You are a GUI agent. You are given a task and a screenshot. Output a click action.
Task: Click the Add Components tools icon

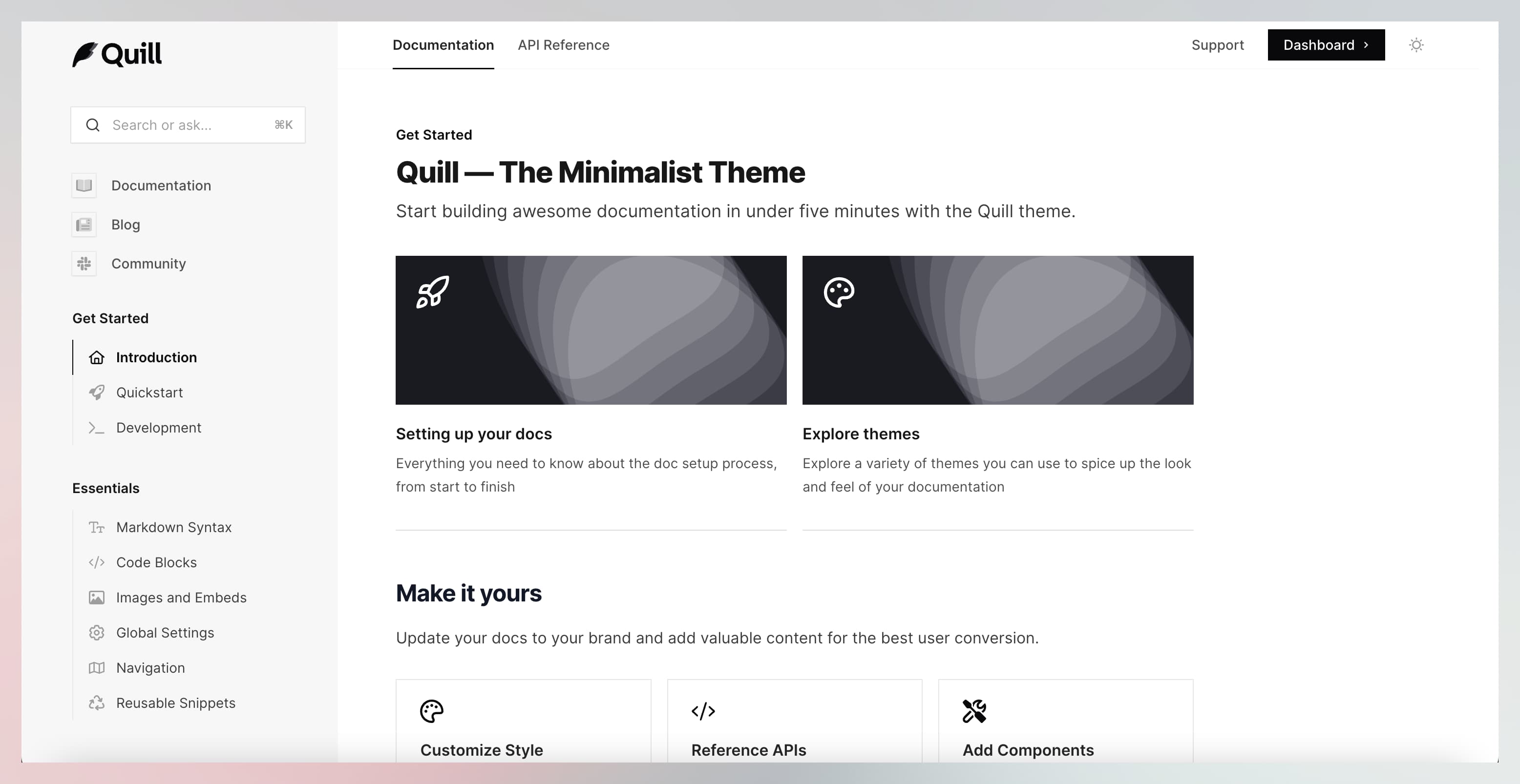point(974,711)
